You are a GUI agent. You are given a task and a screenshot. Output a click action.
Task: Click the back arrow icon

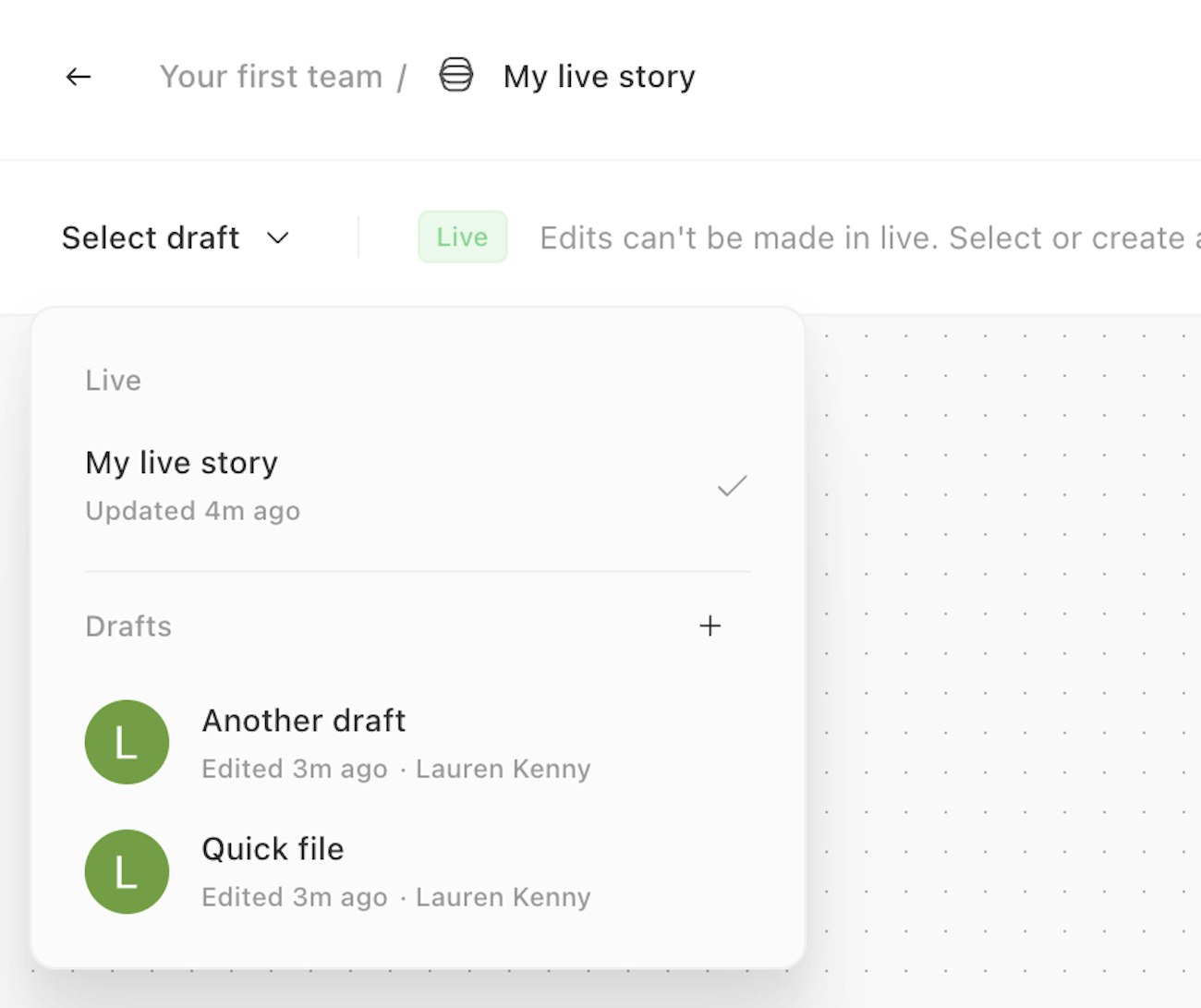(x=79, y=77)
